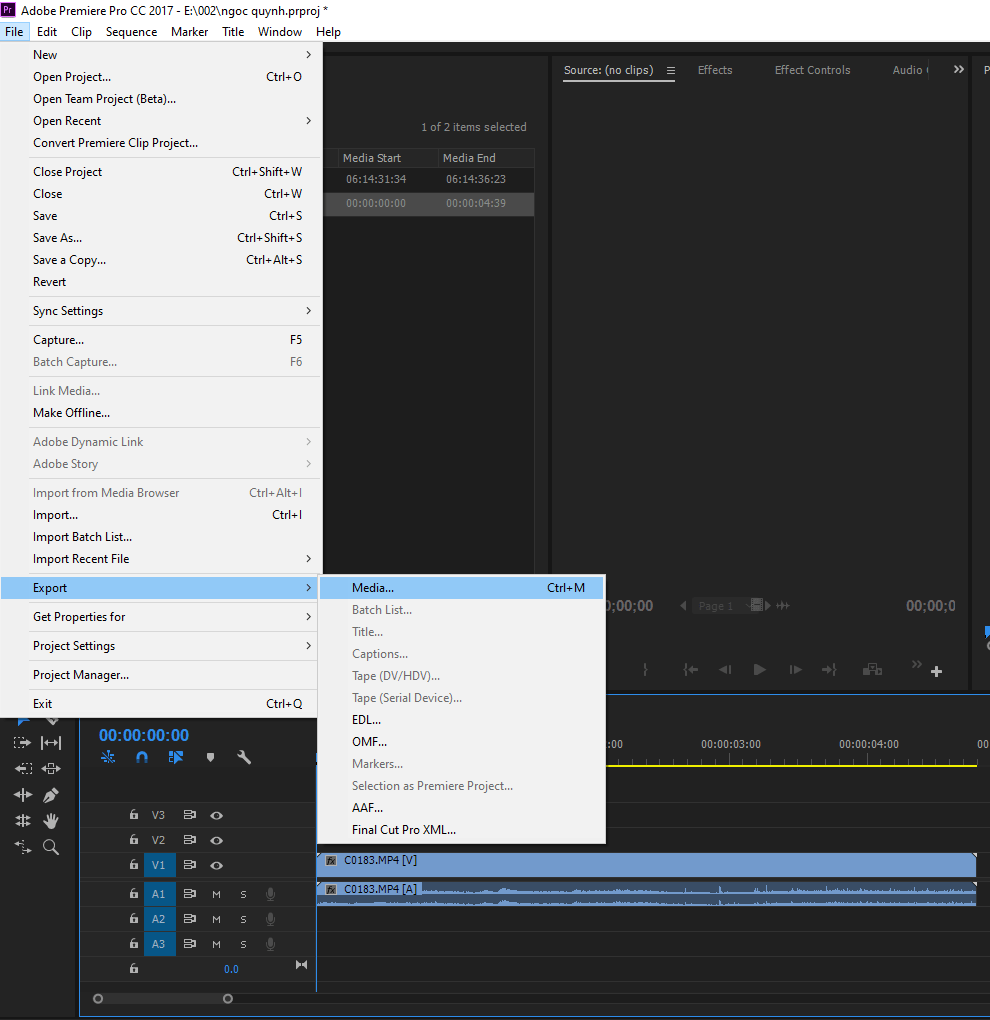Image resolution: width=990 pixels, height=1020 pixels.
Task: Choose Export AAF option
Action: (x=462, y=808)
